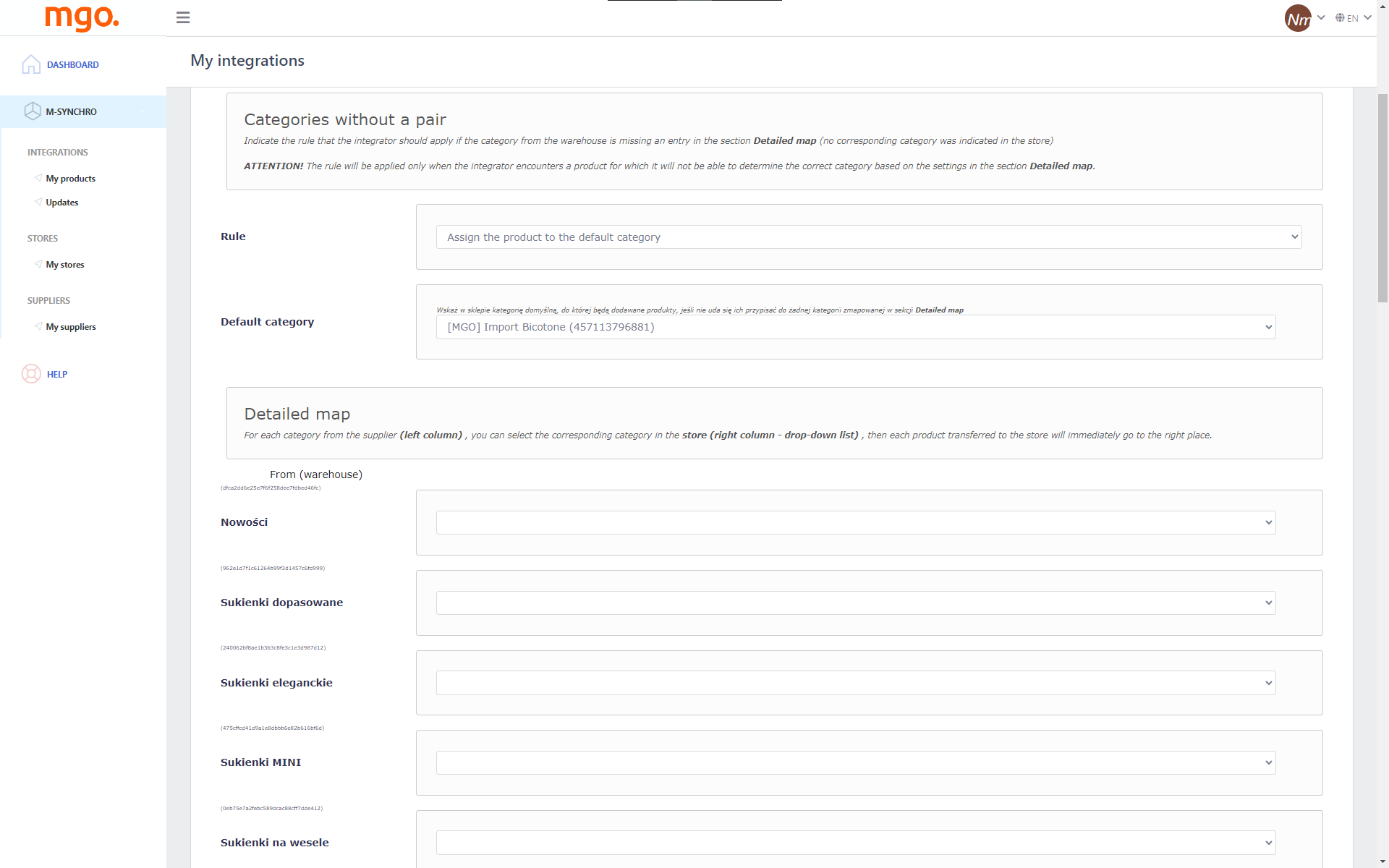Screen dimensions: 1389x868
Task: Open the Default category dropdown
Action: tap(856, 327)
